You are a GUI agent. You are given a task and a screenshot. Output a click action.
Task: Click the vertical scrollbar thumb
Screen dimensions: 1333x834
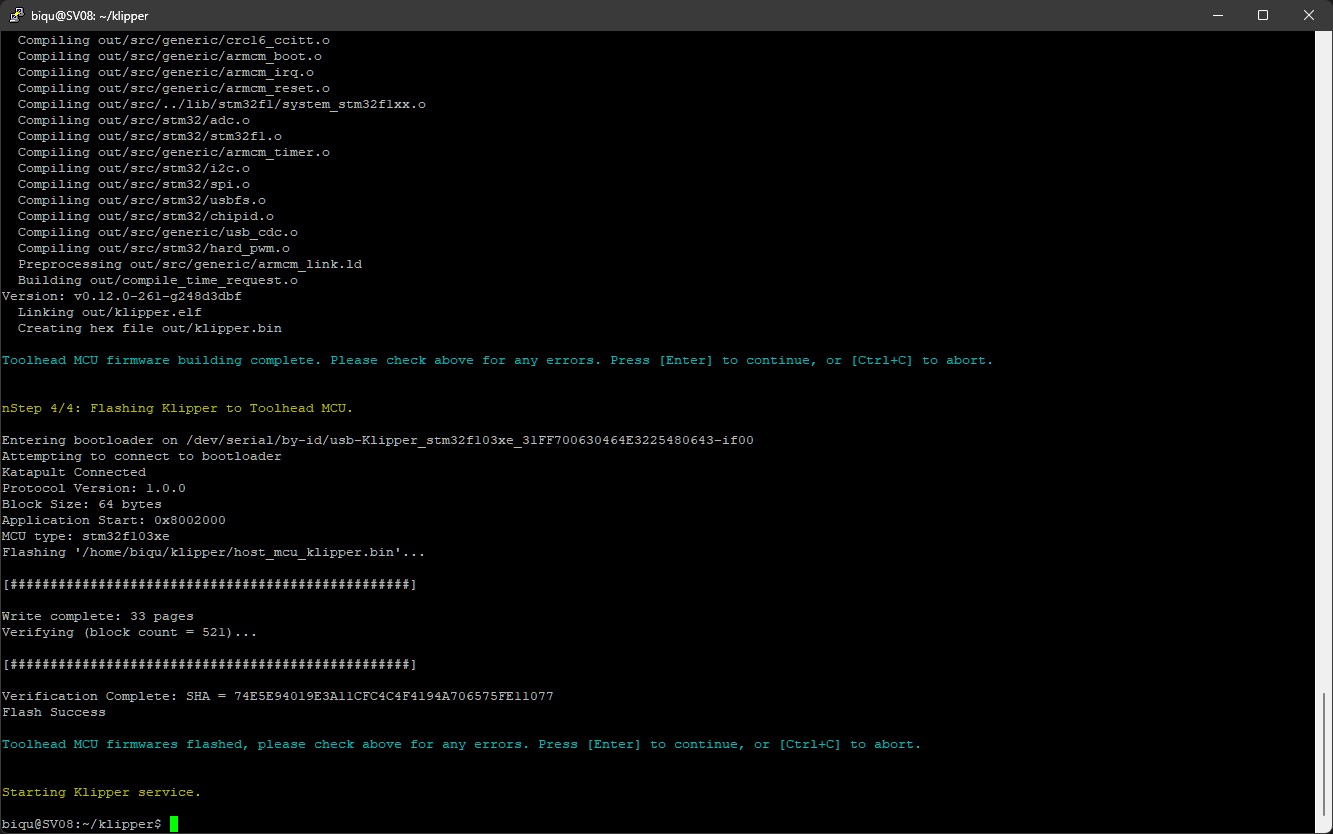tap(1324, 754)
